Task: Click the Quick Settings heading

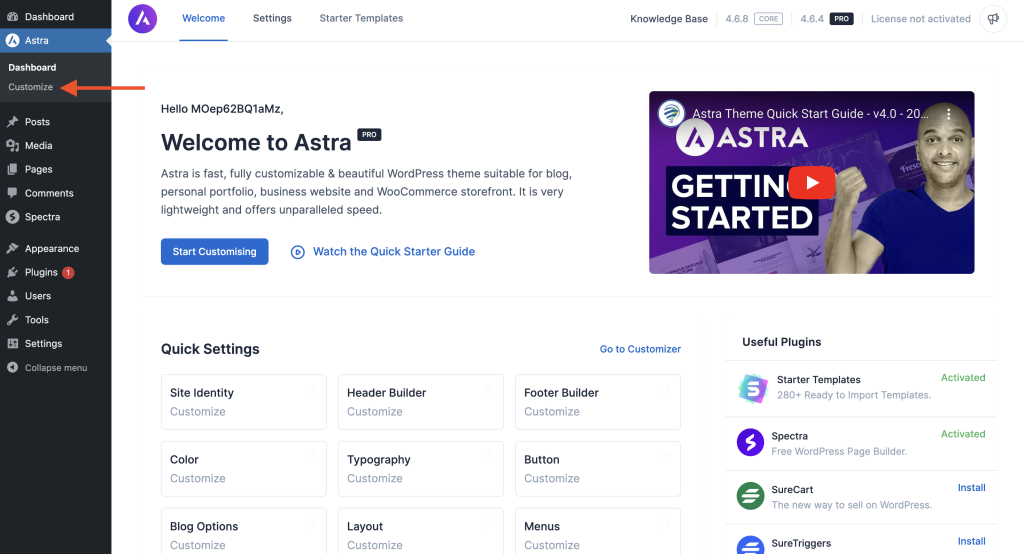Action: click(x=210, y=349)
